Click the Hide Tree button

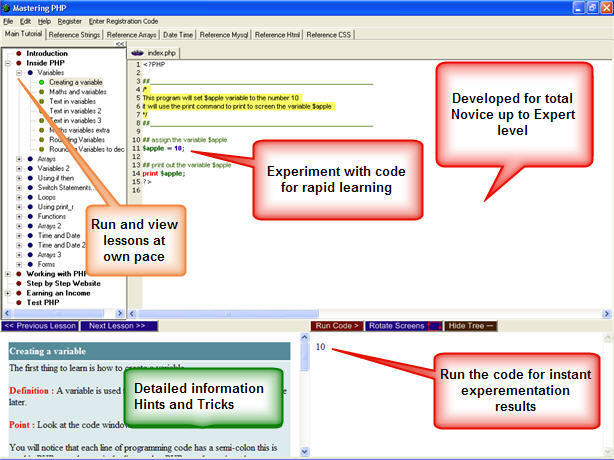tap(471, 326)
